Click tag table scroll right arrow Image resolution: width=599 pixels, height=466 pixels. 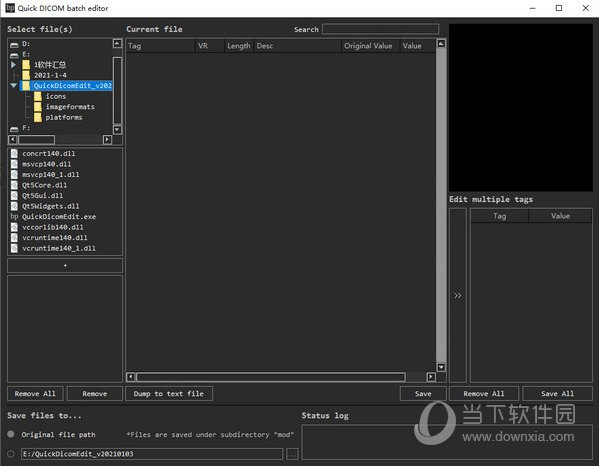pos(431,377)
